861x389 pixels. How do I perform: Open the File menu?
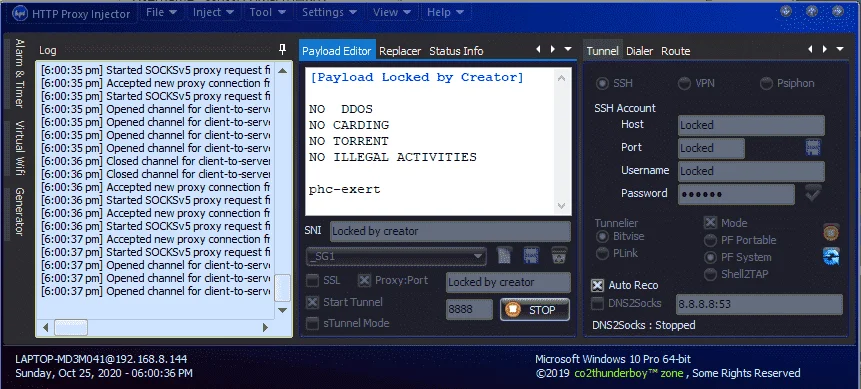[x=161, y=12]
